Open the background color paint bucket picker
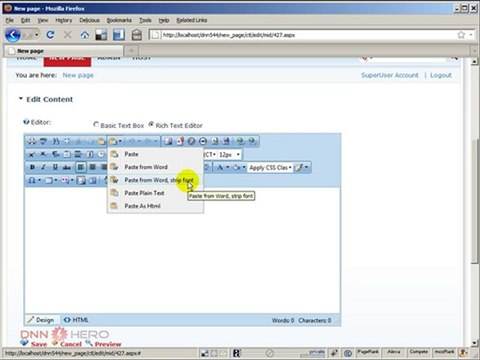 pyautogui.click(x=237, y=167)
